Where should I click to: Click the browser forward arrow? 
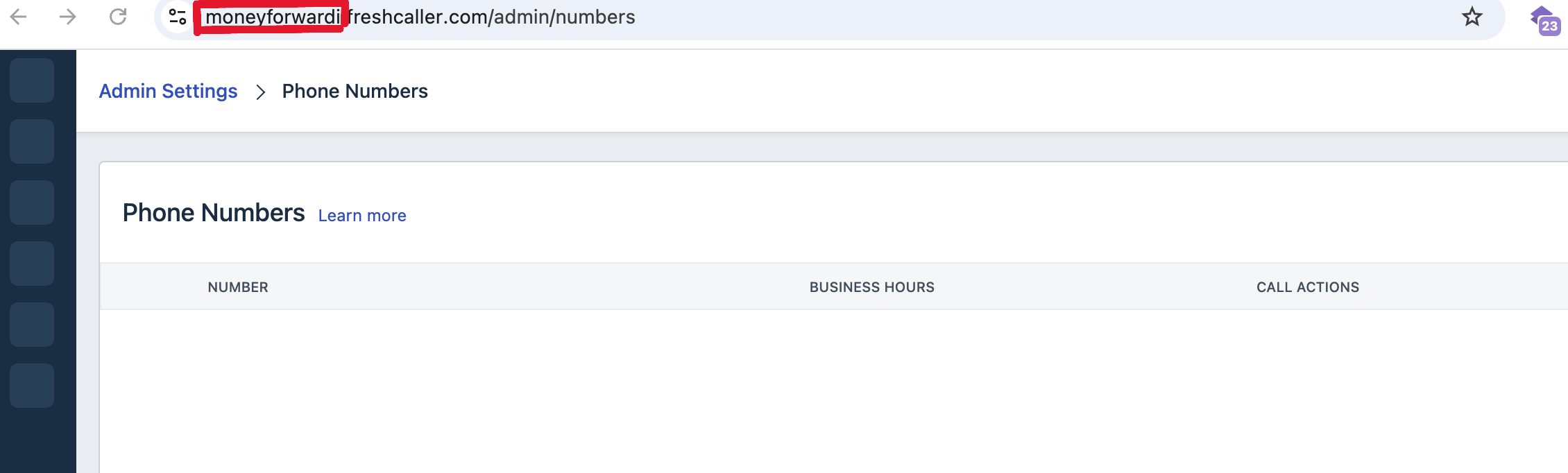68,17
